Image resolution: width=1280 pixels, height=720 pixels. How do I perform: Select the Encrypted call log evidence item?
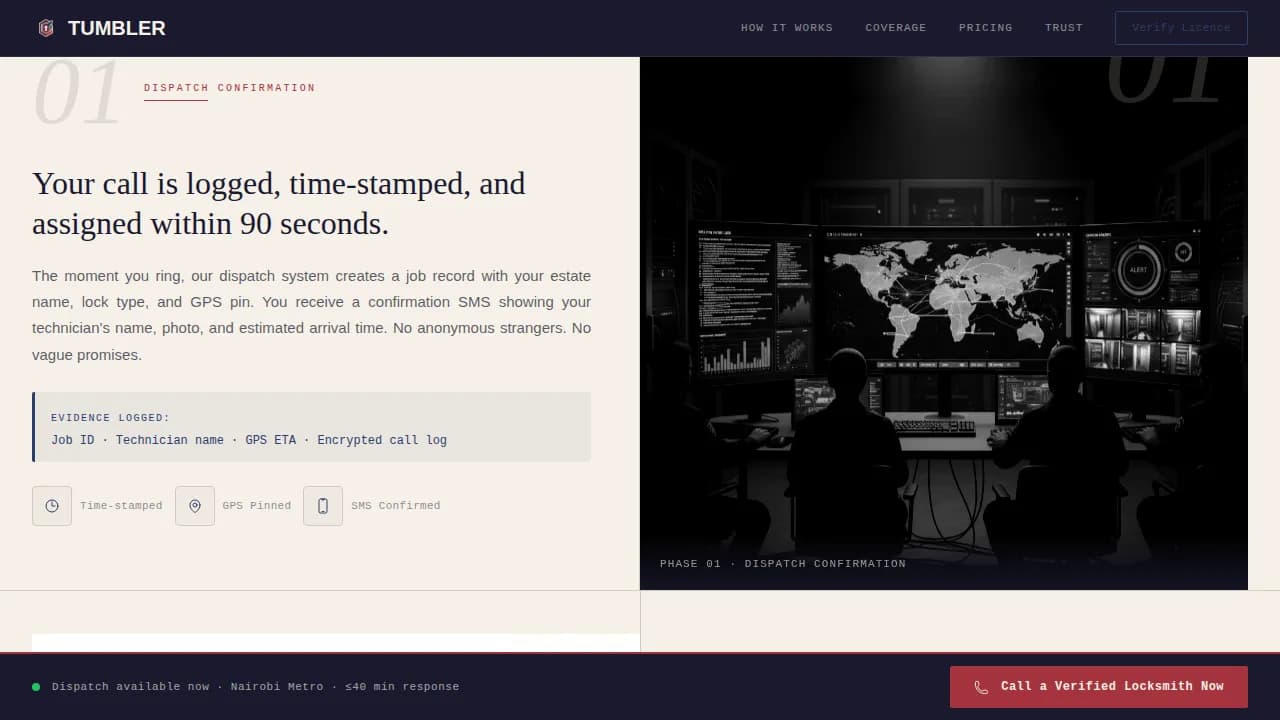(x=382, y=440)
